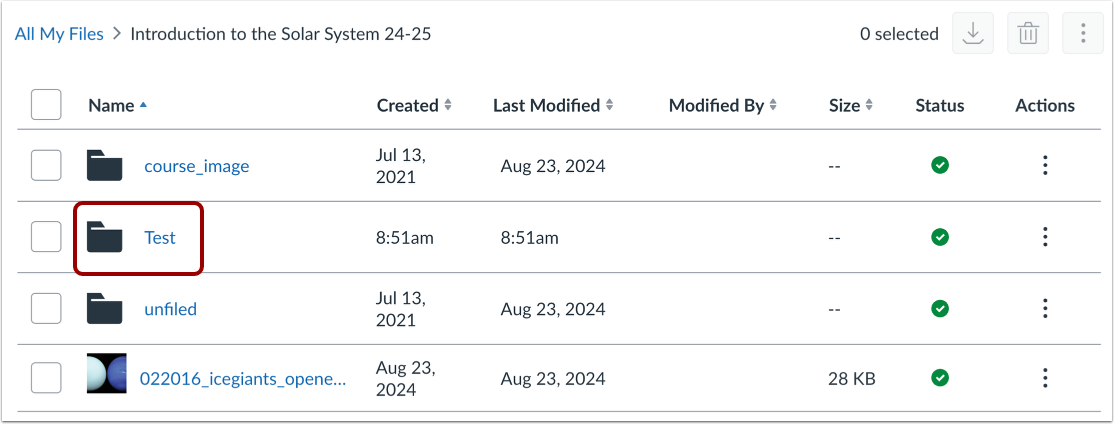Check the box for the Test folder
The image size is (1114, 424).
coord(46,237)
